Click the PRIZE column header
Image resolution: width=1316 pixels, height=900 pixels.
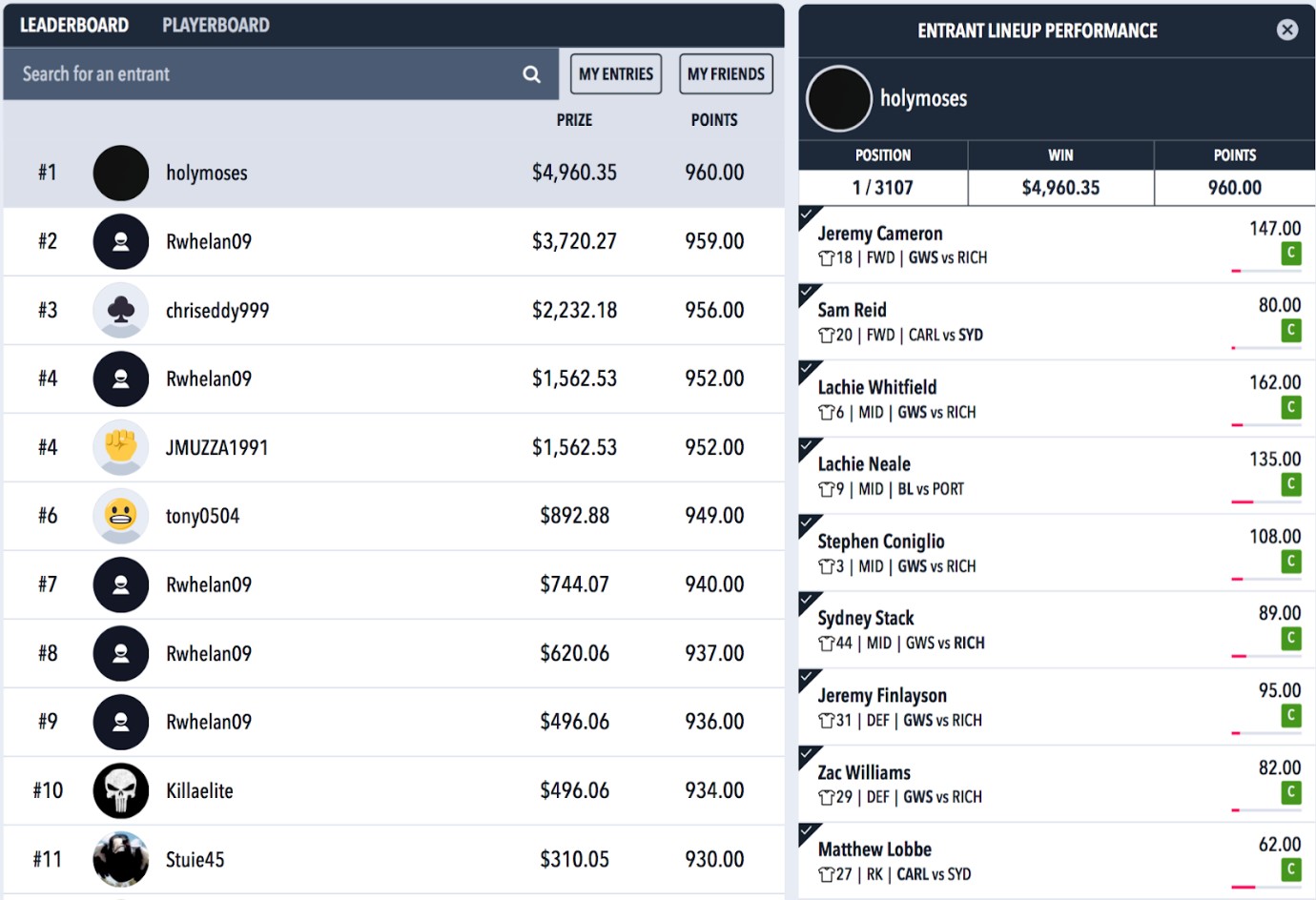click(x=574, y=120)
